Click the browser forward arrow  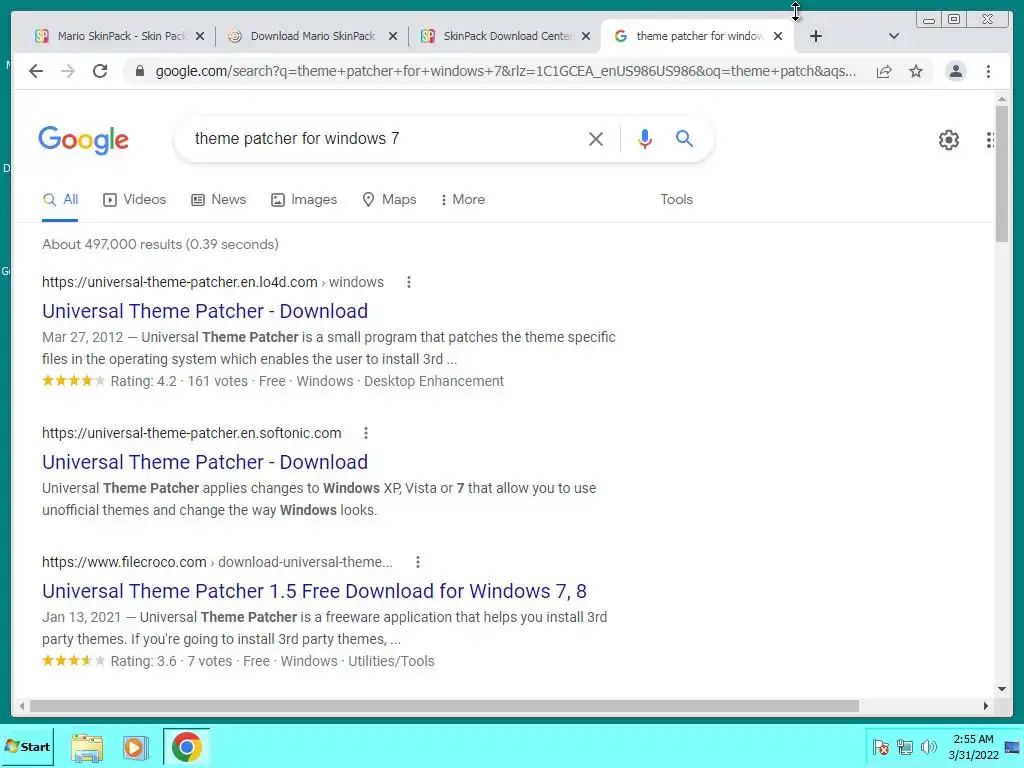click(x=68, y=71)
